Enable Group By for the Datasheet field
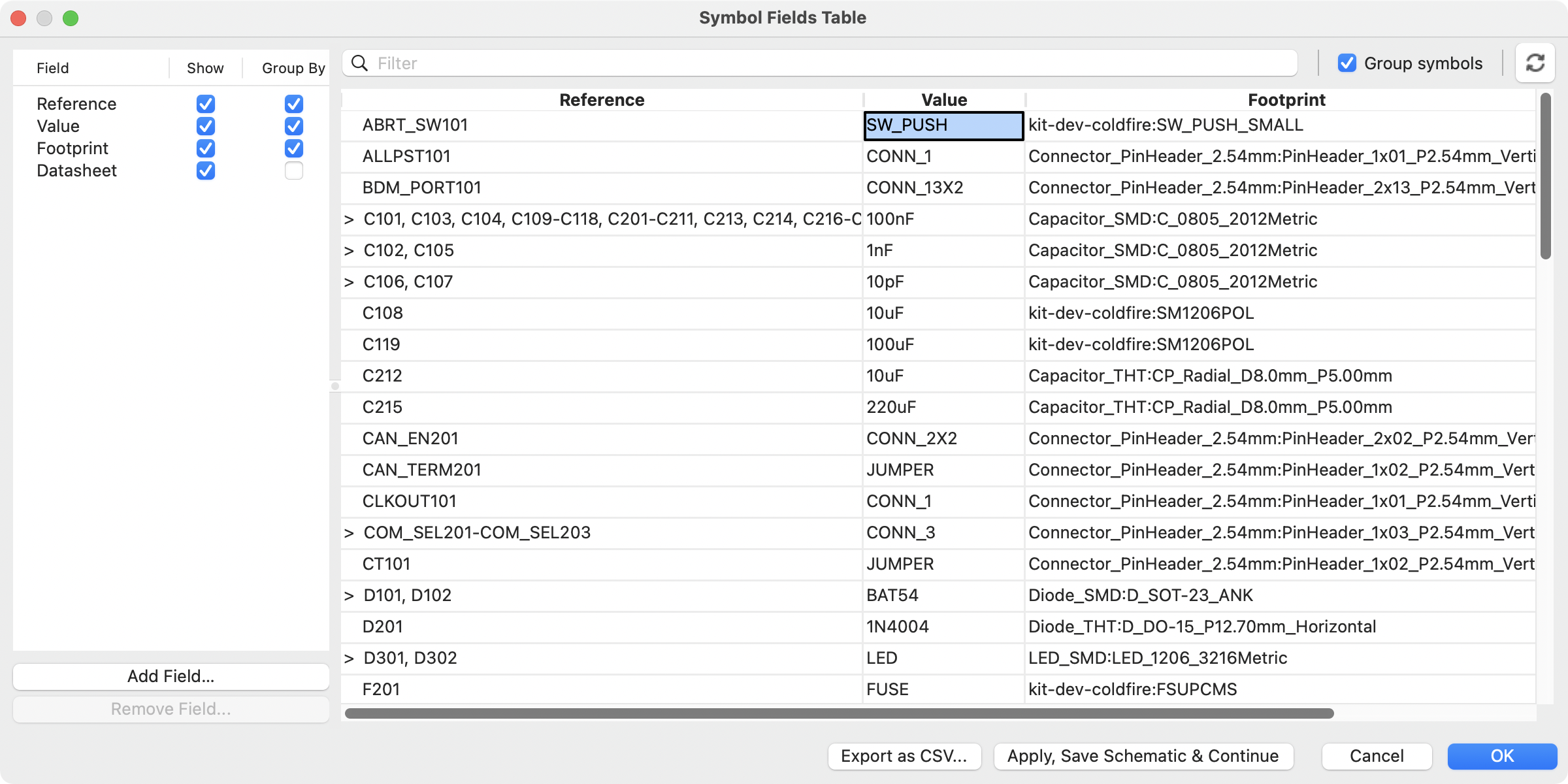 point(294,171)
